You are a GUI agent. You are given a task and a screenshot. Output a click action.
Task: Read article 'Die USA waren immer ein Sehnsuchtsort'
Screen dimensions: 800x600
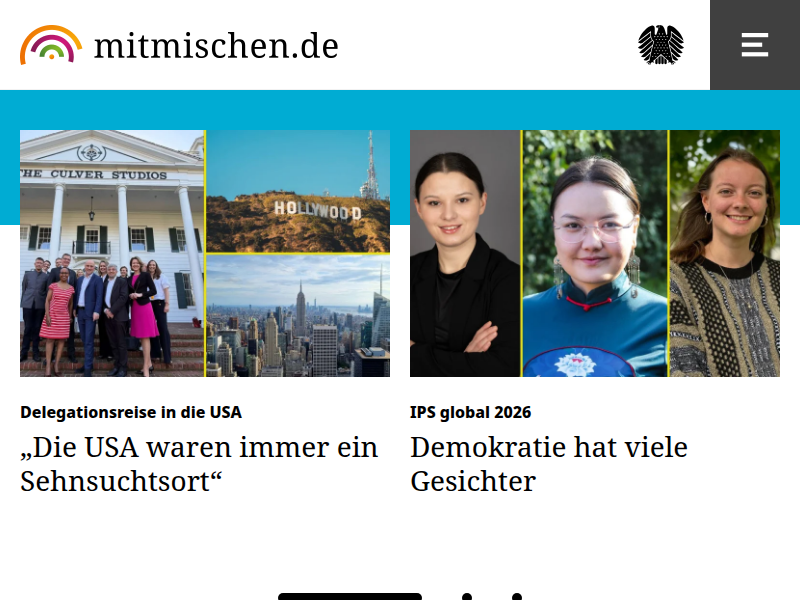[x=199, y=464]
